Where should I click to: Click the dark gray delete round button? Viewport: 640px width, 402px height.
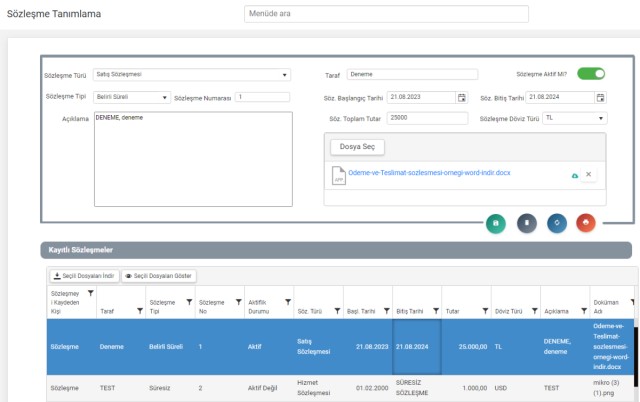click(527, 223)
